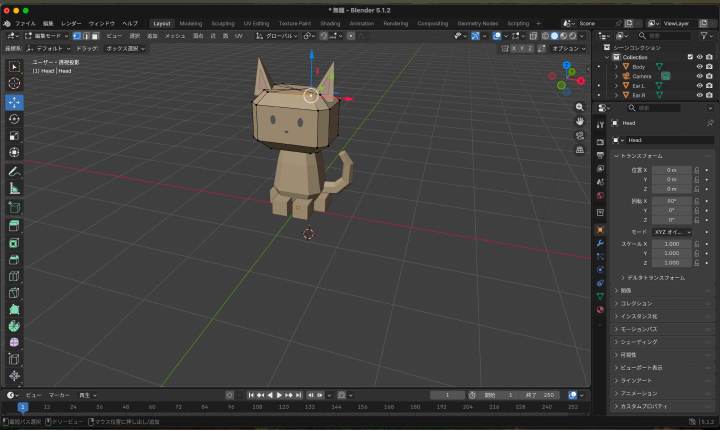
Task: Open the Render properties tab icon
Action: (600, 142)
